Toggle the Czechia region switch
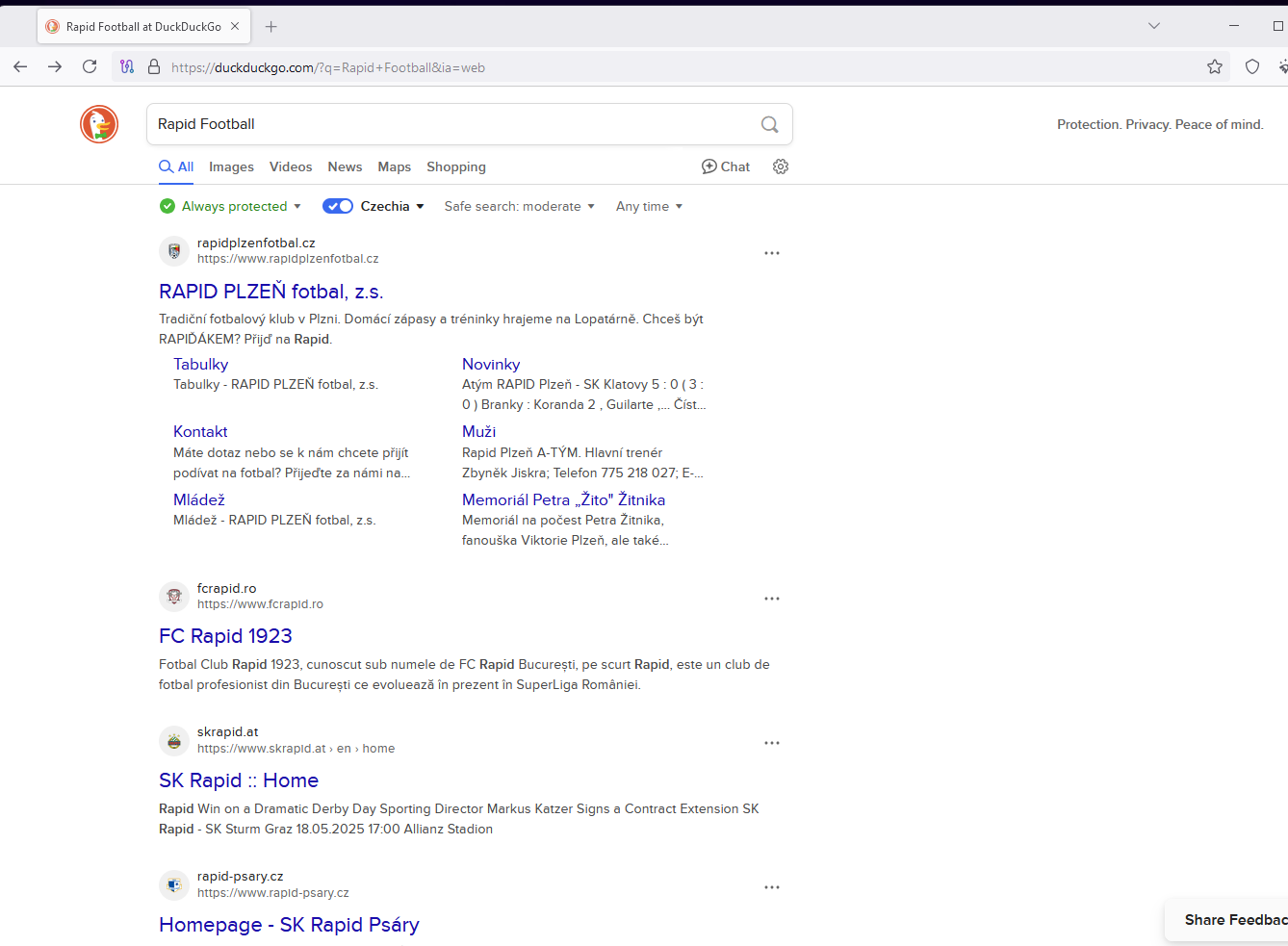 [x=338, y=206]
